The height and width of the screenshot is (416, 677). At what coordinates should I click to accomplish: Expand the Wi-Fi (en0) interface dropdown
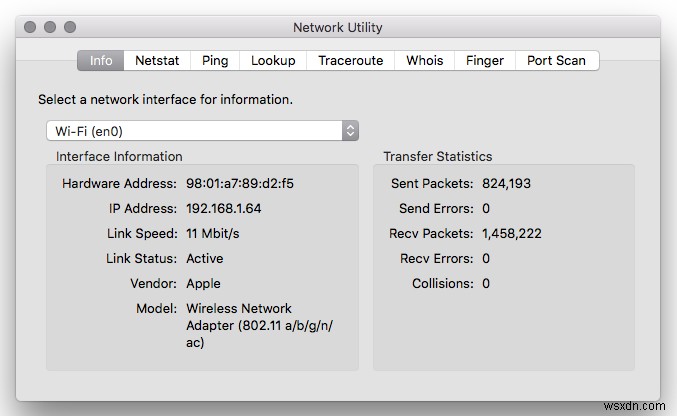(x=202, y=130)
